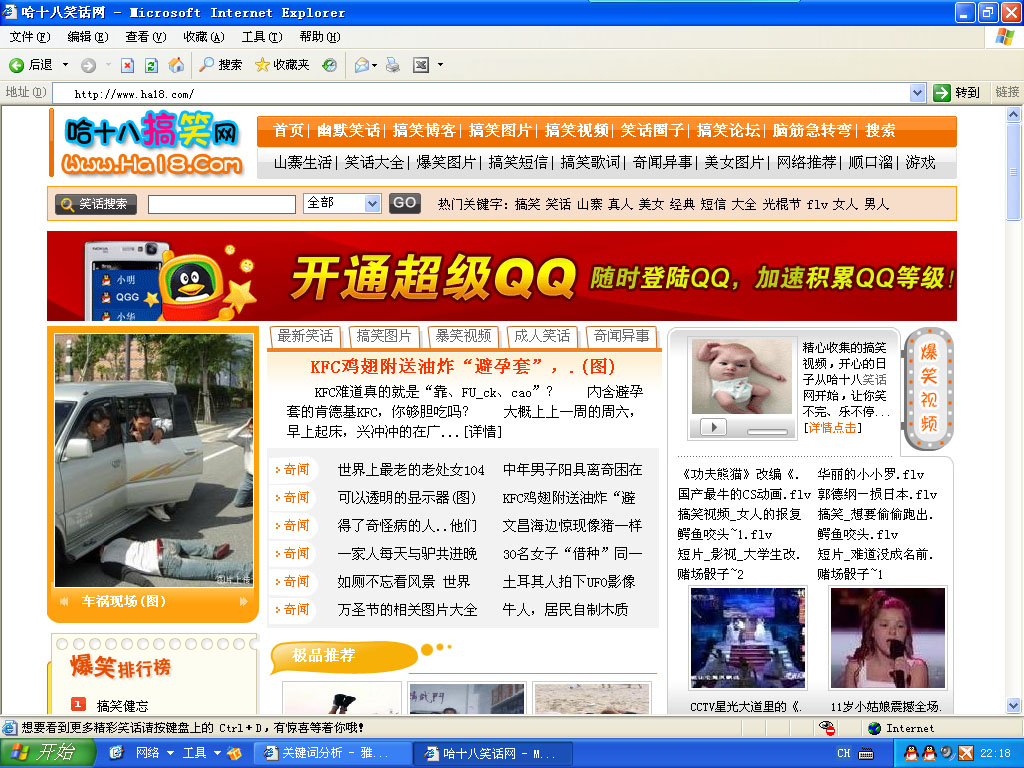The height and width of the screenshot is (768, 1024).
Task: Open the dropdown arrow next to the edit-page icon
Action: 440,65
